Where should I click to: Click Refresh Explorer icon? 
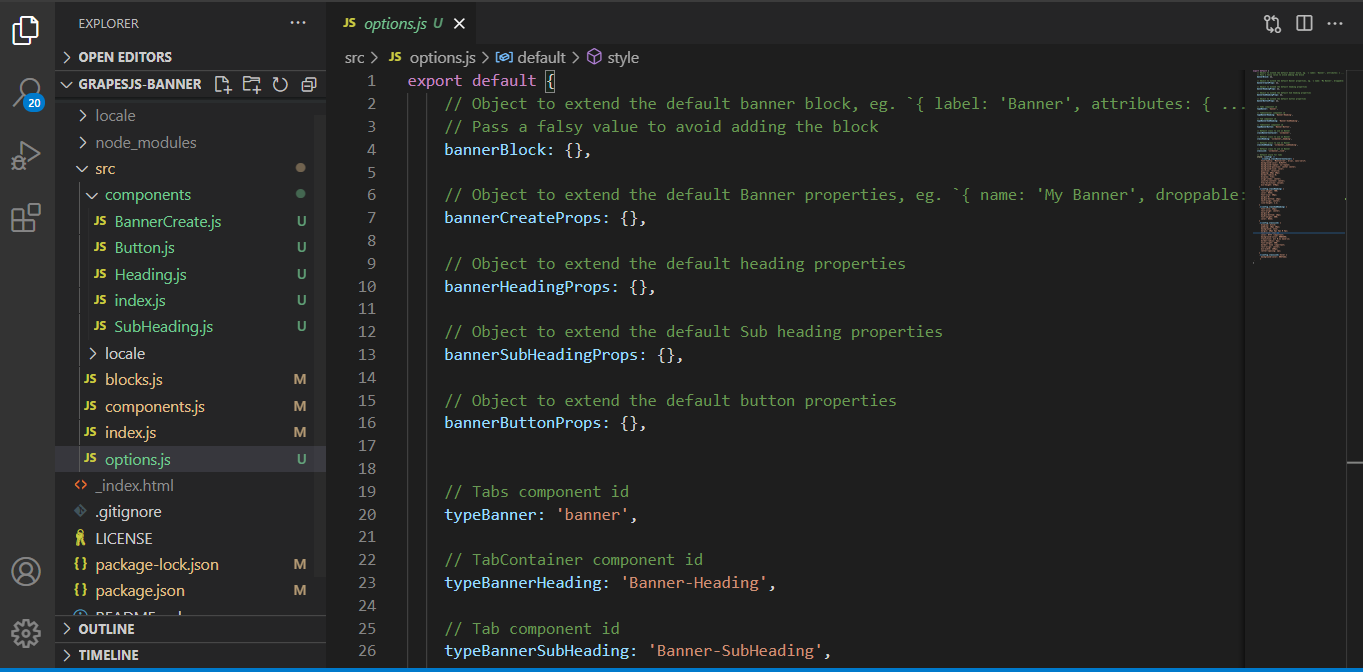281,84
